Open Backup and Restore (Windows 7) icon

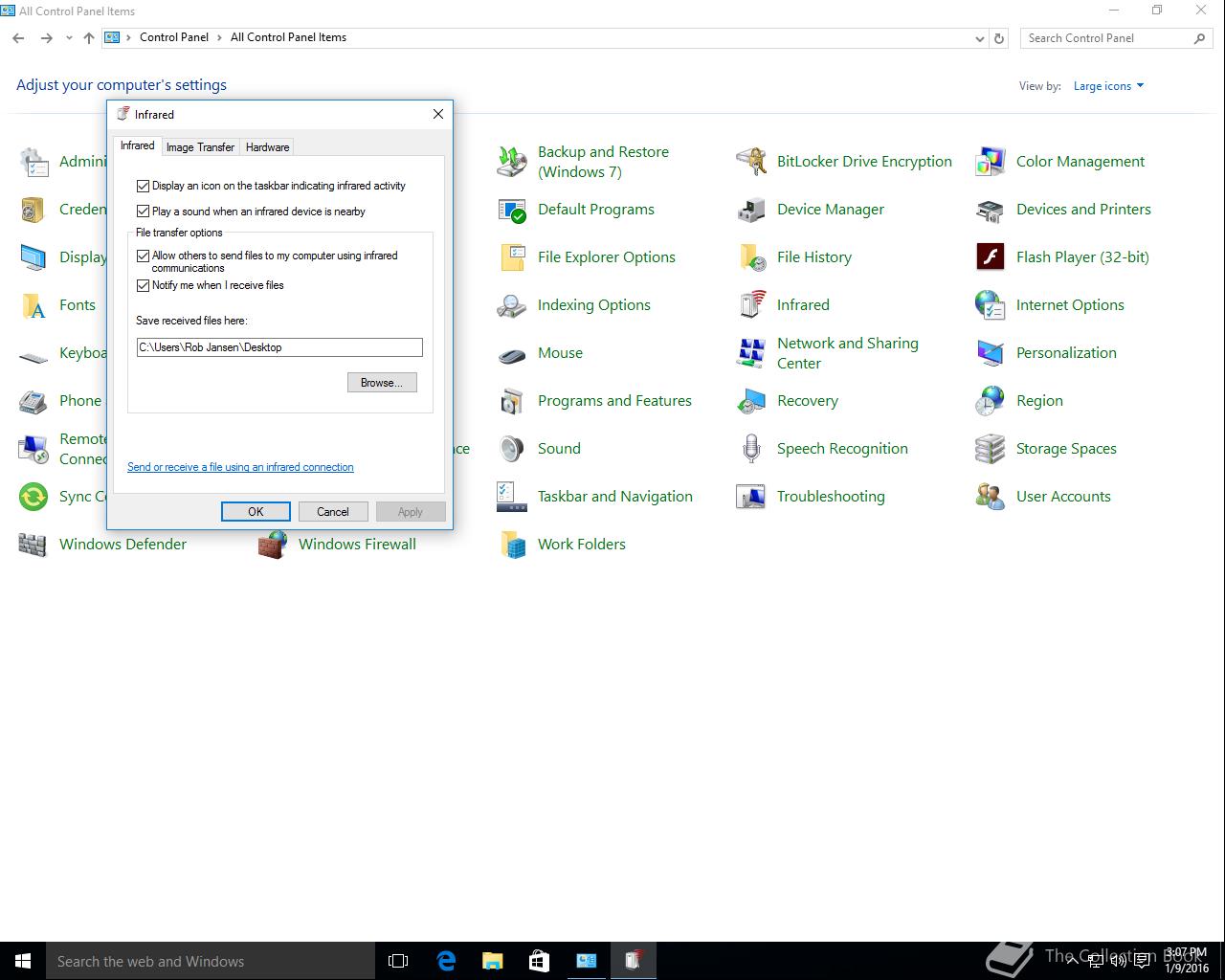pos(512,162)
